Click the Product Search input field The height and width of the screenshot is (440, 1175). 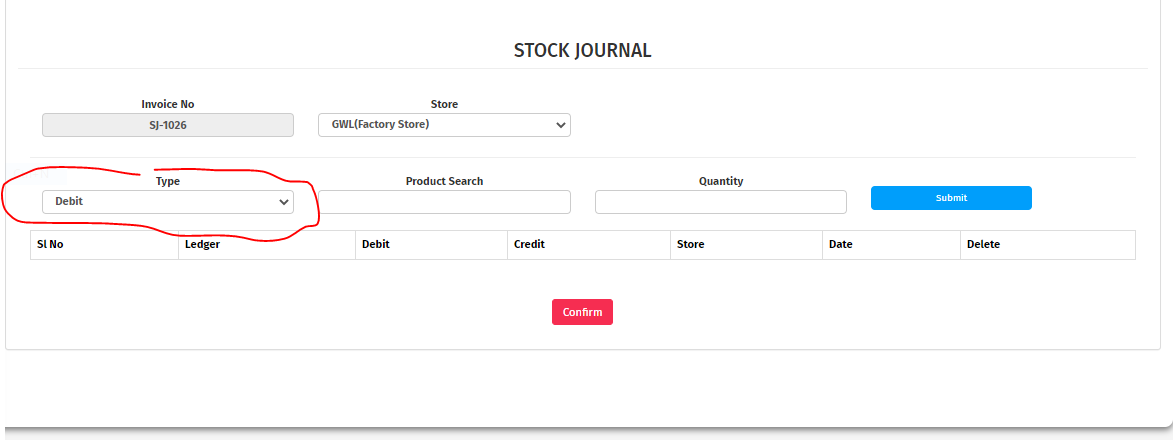coord(444,202)
